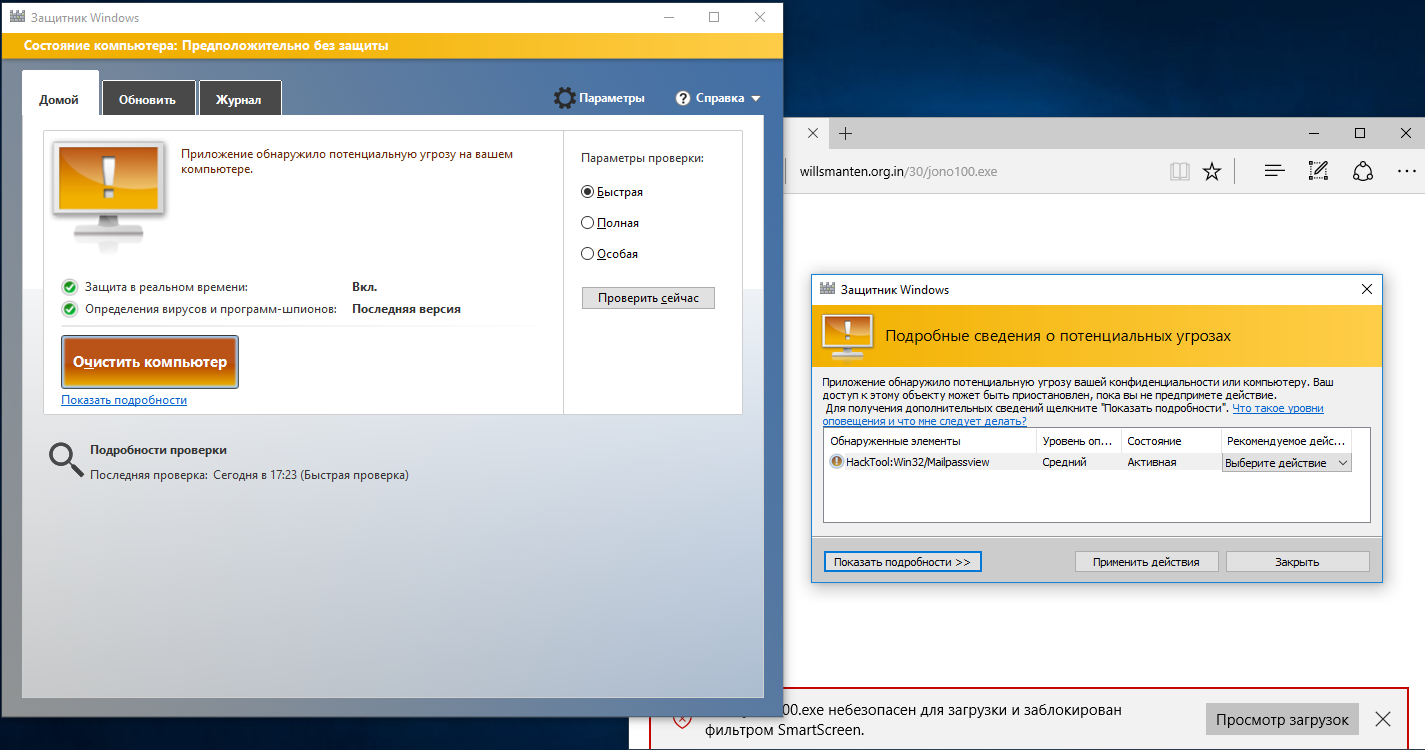Image resolution: width=1425 pixels, height=750 pixels.
Task: Click green check beside Определения вирусов
Action: 69,309
